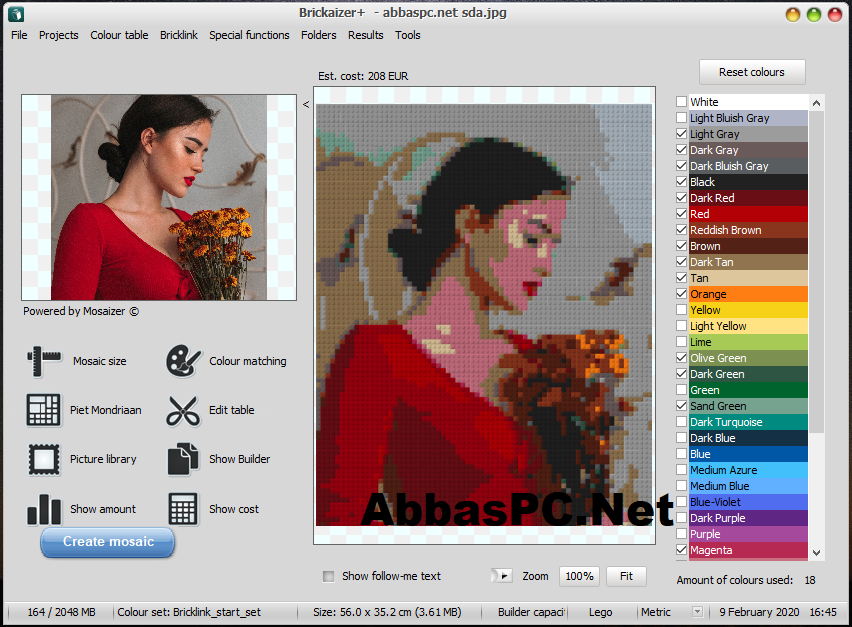Open the Piet Mondriaan grid icon
Image resolution: width=852 pixels, height=627 pixels.
coord(43,410)
